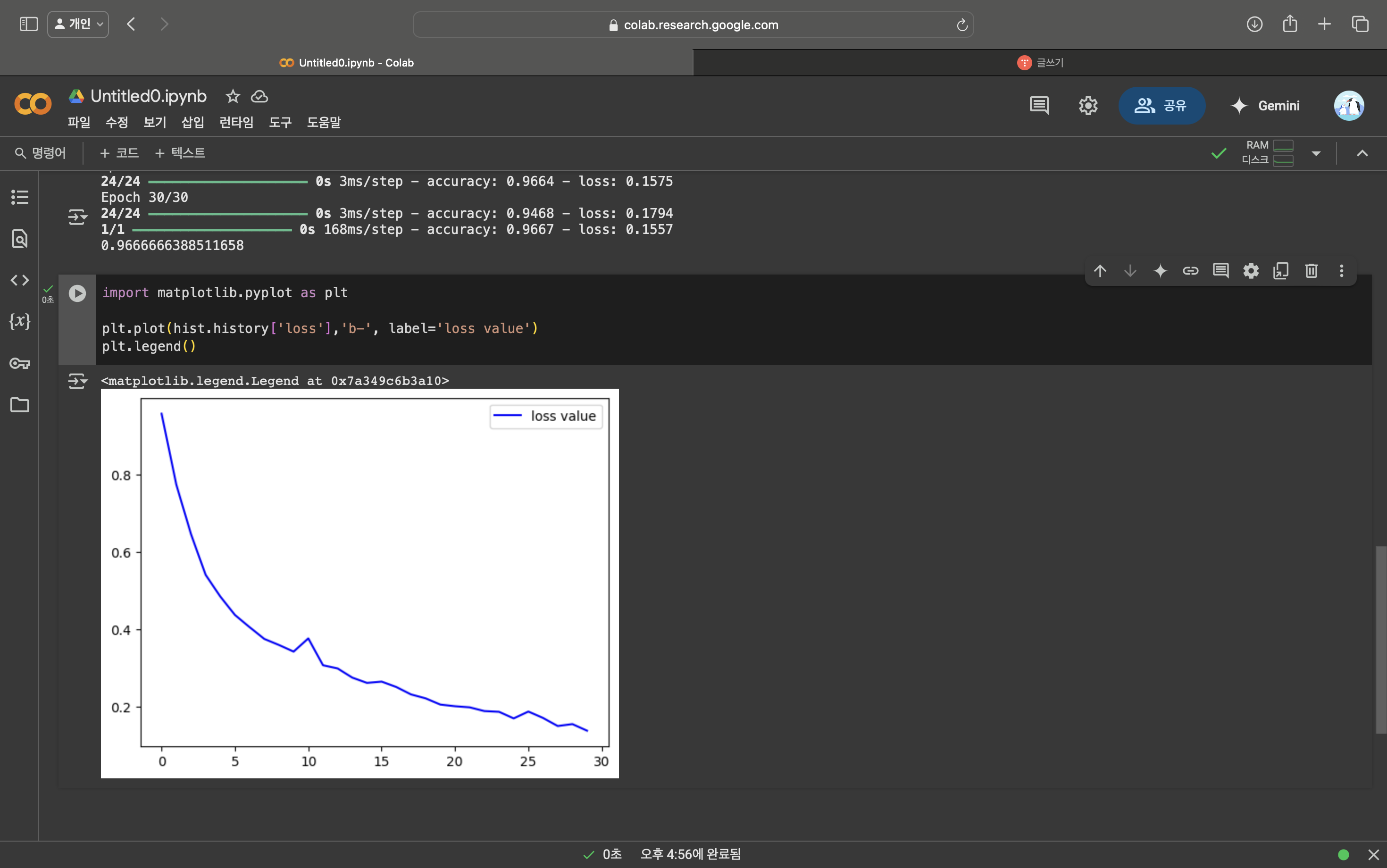The height and width of the screenshot is (868, 1387).
Task: Toggle the plot output options icon
Action: point(77,381)
